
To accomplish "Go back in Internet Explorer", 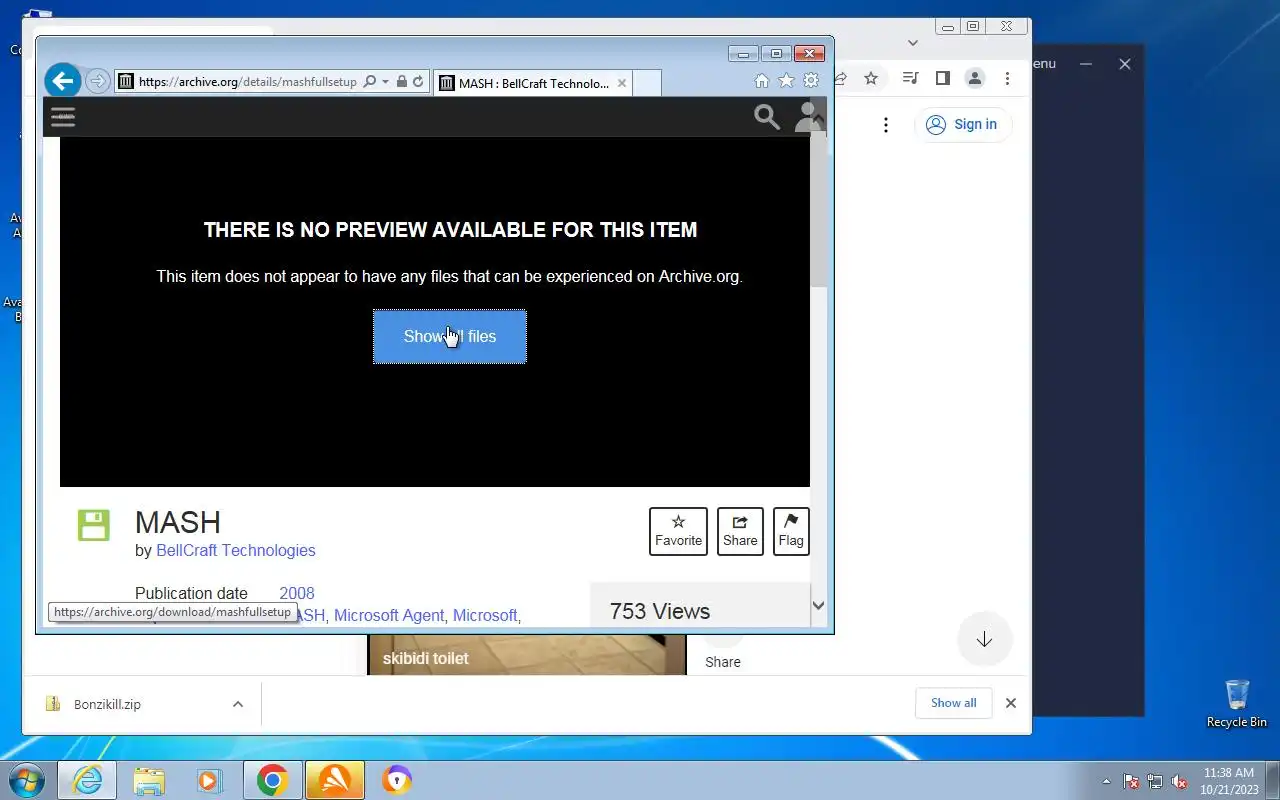I will tap(63, 81).
